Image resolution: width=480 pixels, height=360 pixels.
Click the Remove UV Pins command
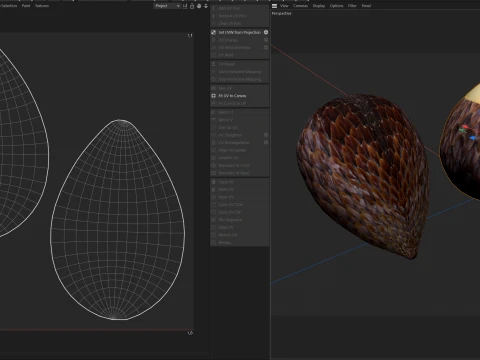[239, 16]
